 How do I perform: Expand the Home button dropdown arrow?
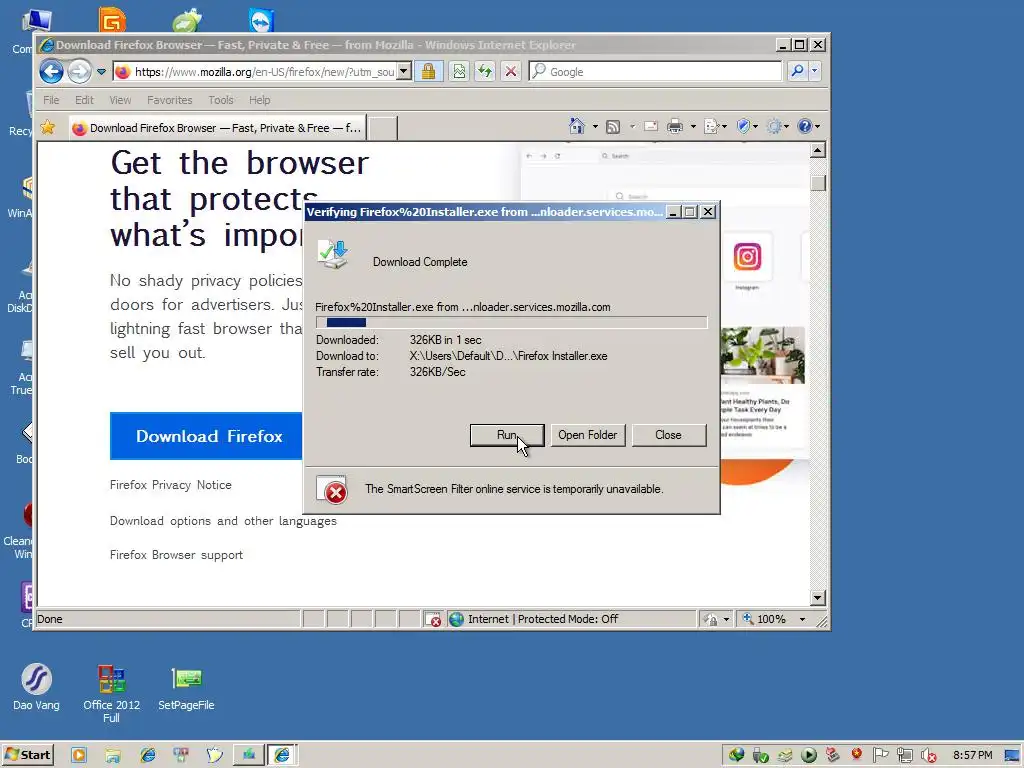[595, 127]
